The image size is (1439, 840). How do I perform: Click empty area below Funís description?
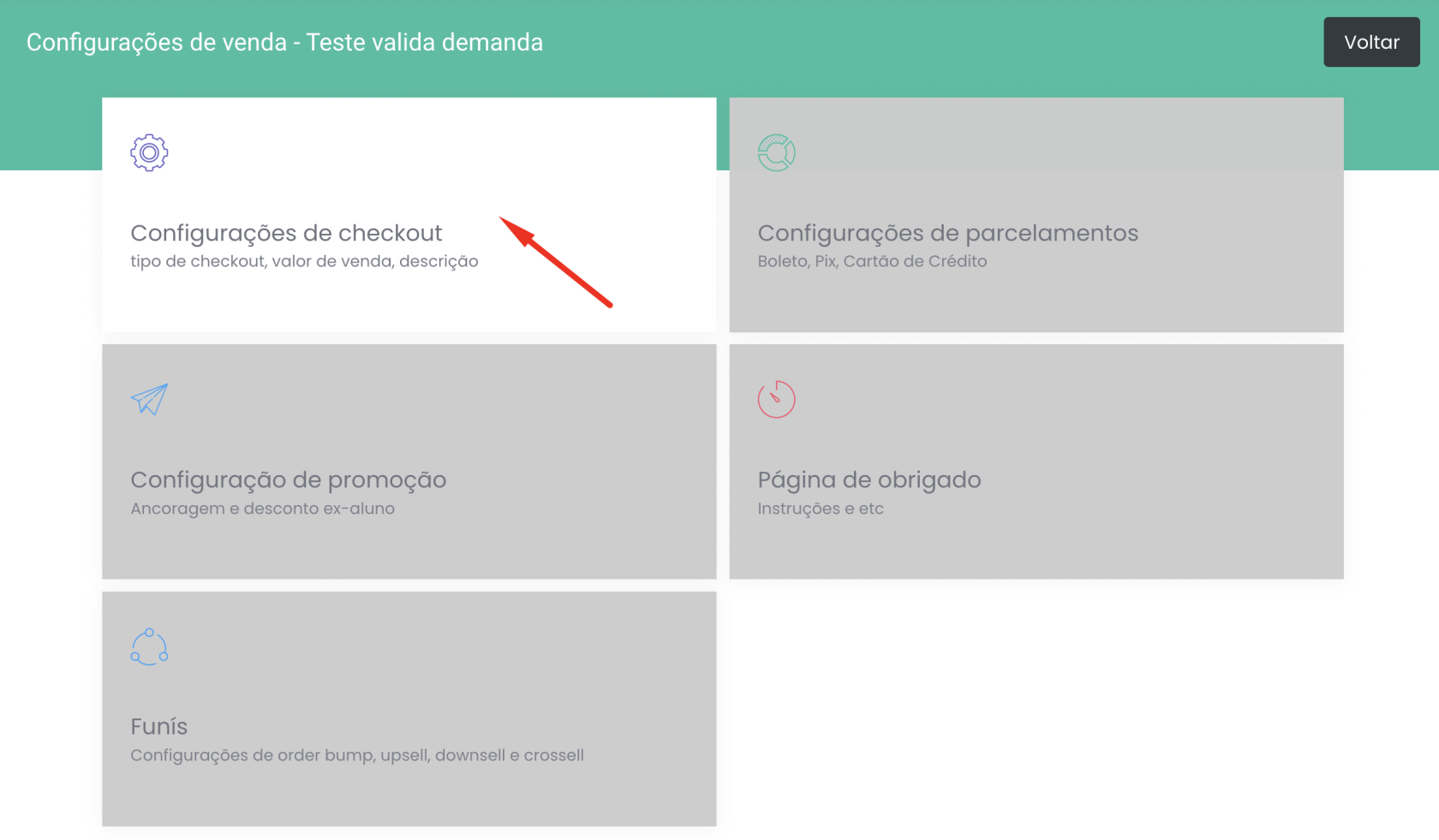coord(409,795)
